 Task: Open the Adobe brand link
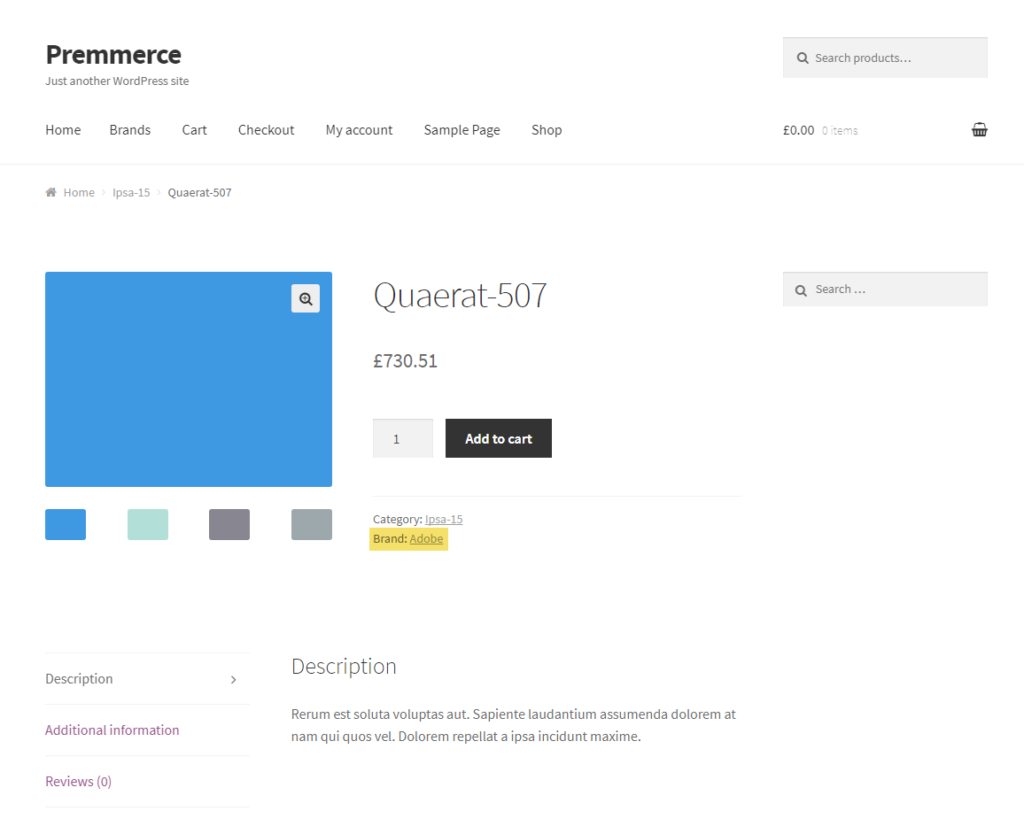coord(426,539)
